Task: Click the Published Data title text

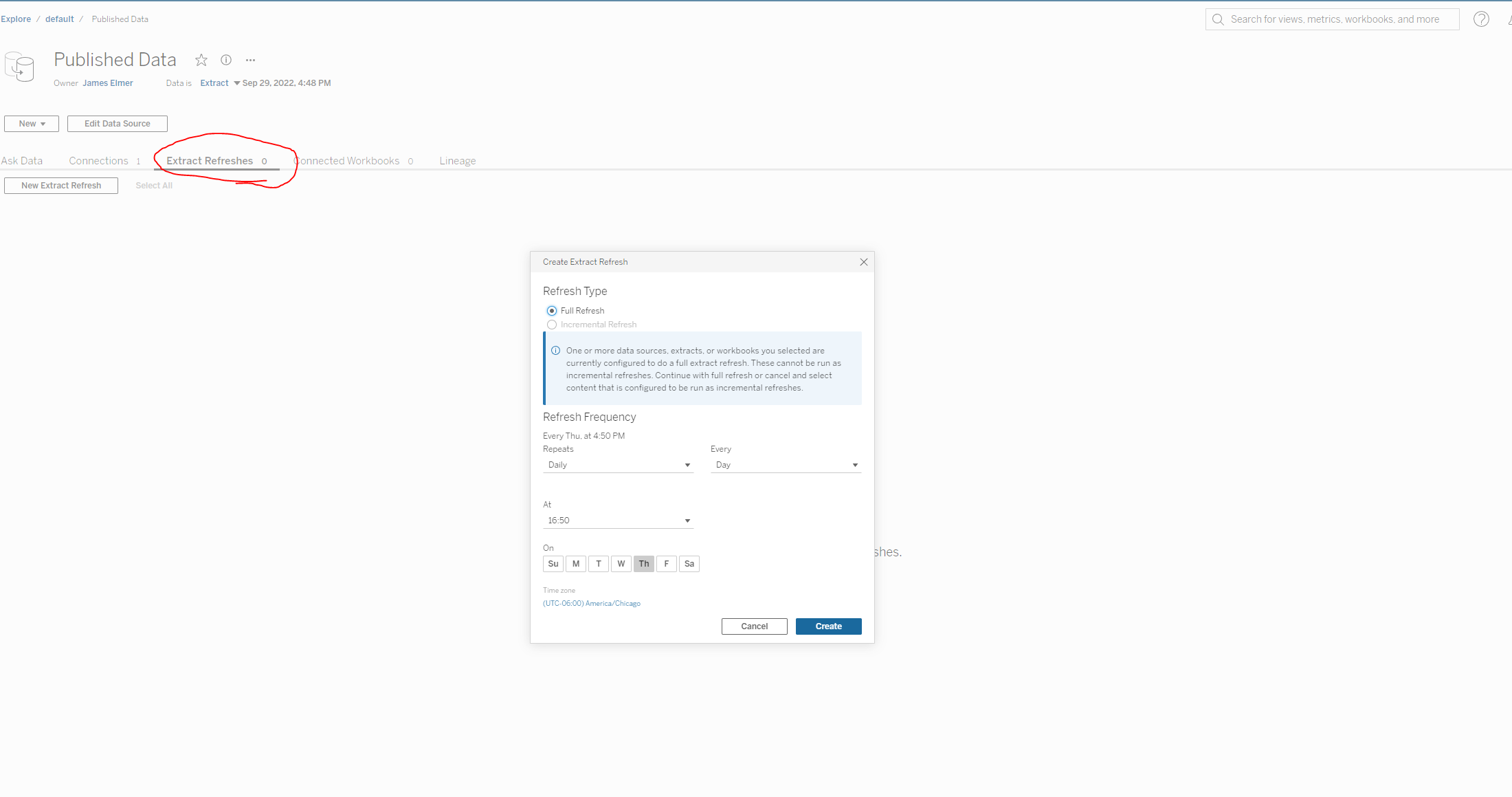Action: pos(115,60)
